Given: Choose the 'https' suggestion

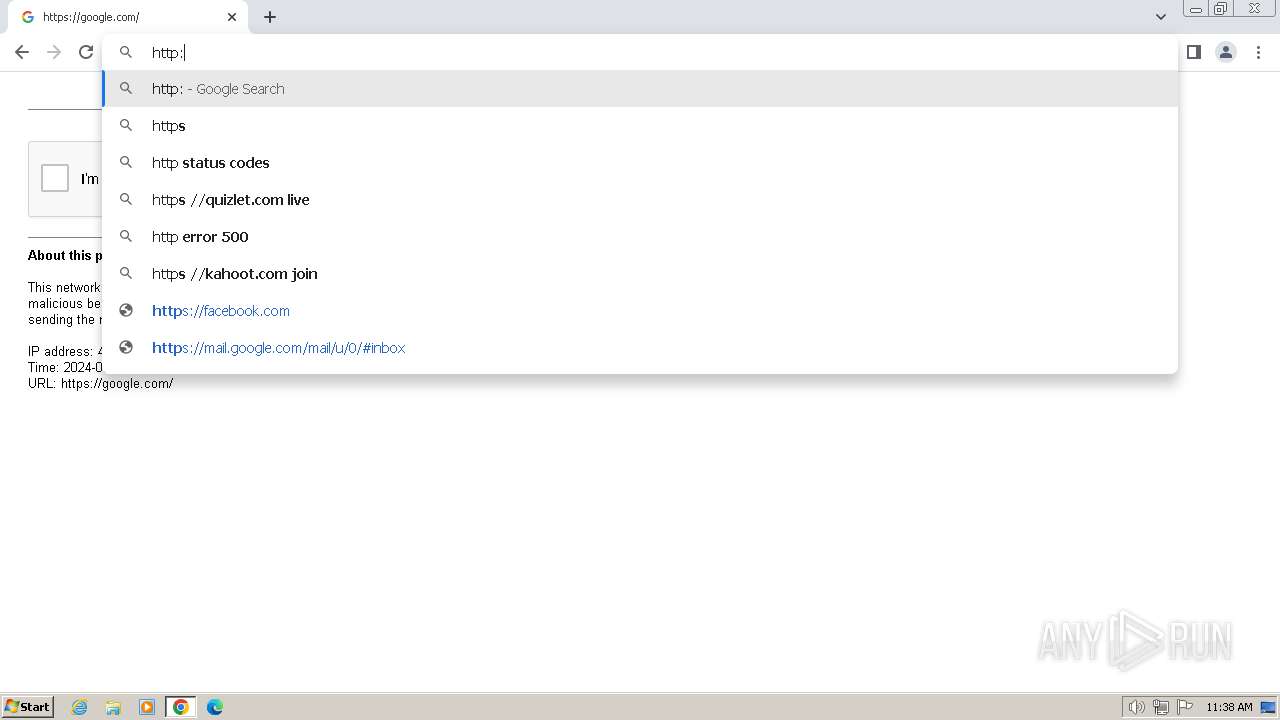Looking at the screenshot, I should tap(640, 126).
